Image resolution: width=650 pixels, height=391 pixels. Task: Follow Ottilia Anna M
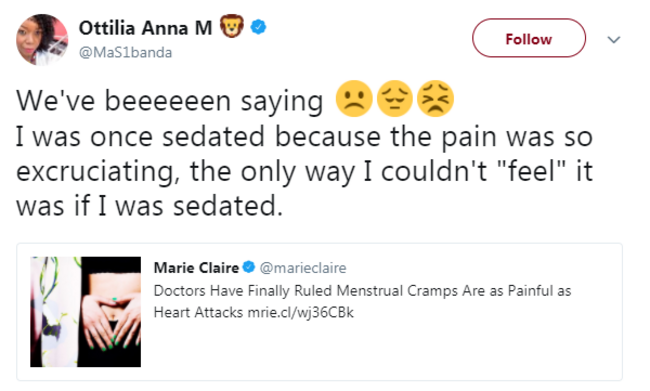529,38
